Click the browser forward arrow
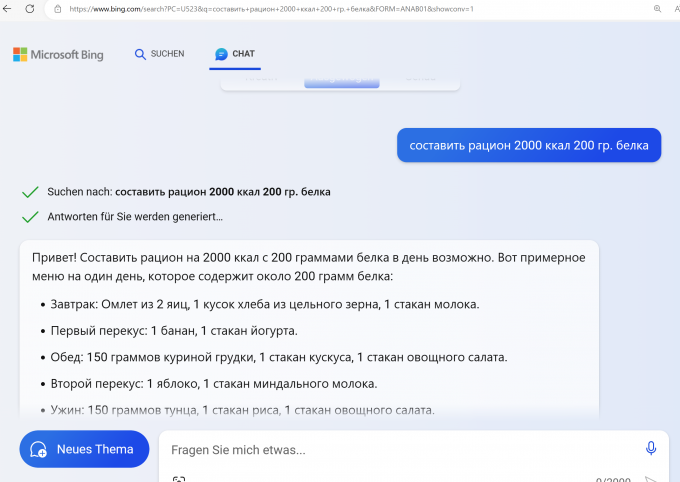 (5, 9)
